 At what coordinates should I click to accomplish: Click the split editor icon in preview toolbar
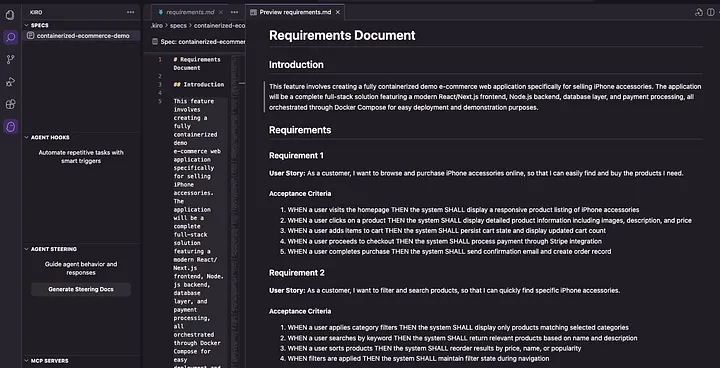(711, 12)
